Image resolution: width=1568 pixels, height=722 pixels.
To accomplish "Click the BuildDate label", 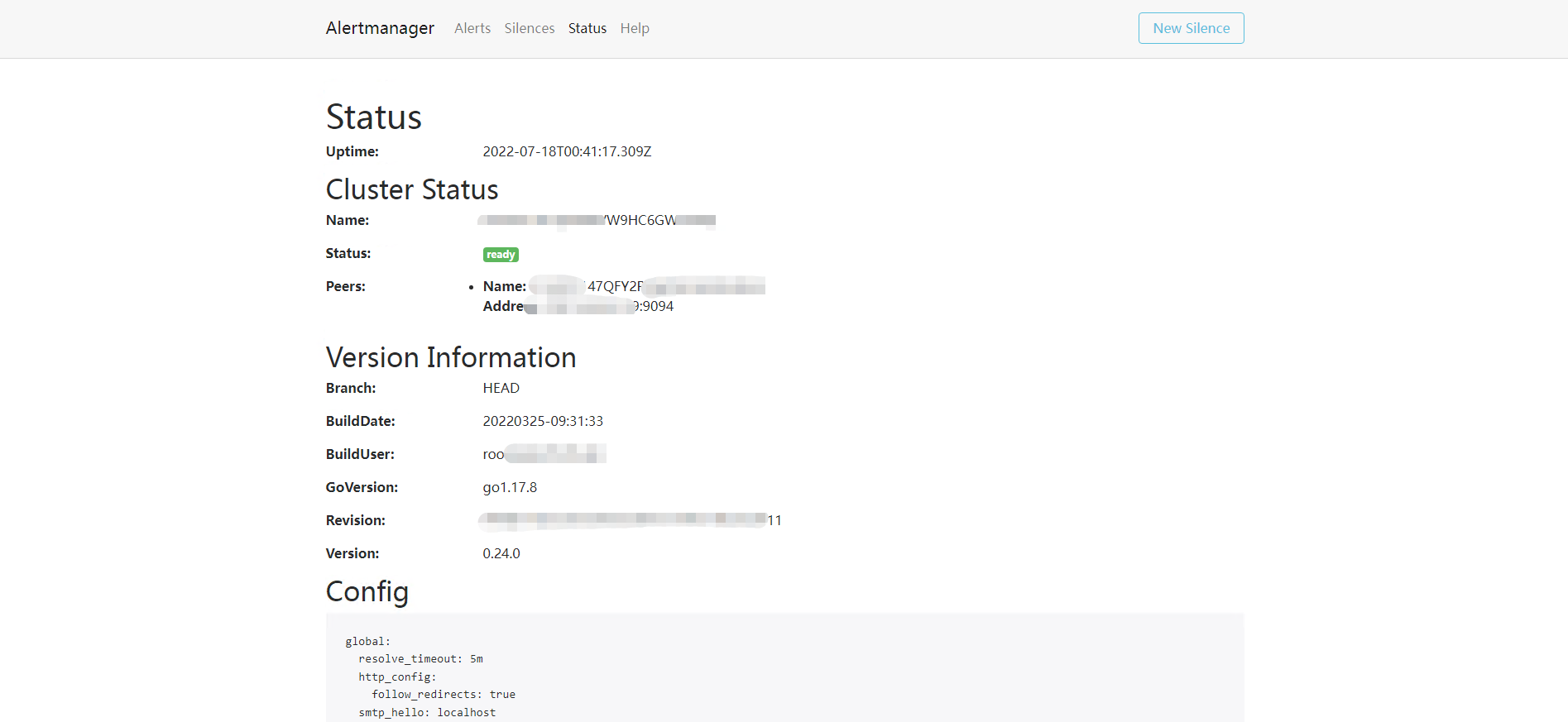I will [x=361, y=421].
